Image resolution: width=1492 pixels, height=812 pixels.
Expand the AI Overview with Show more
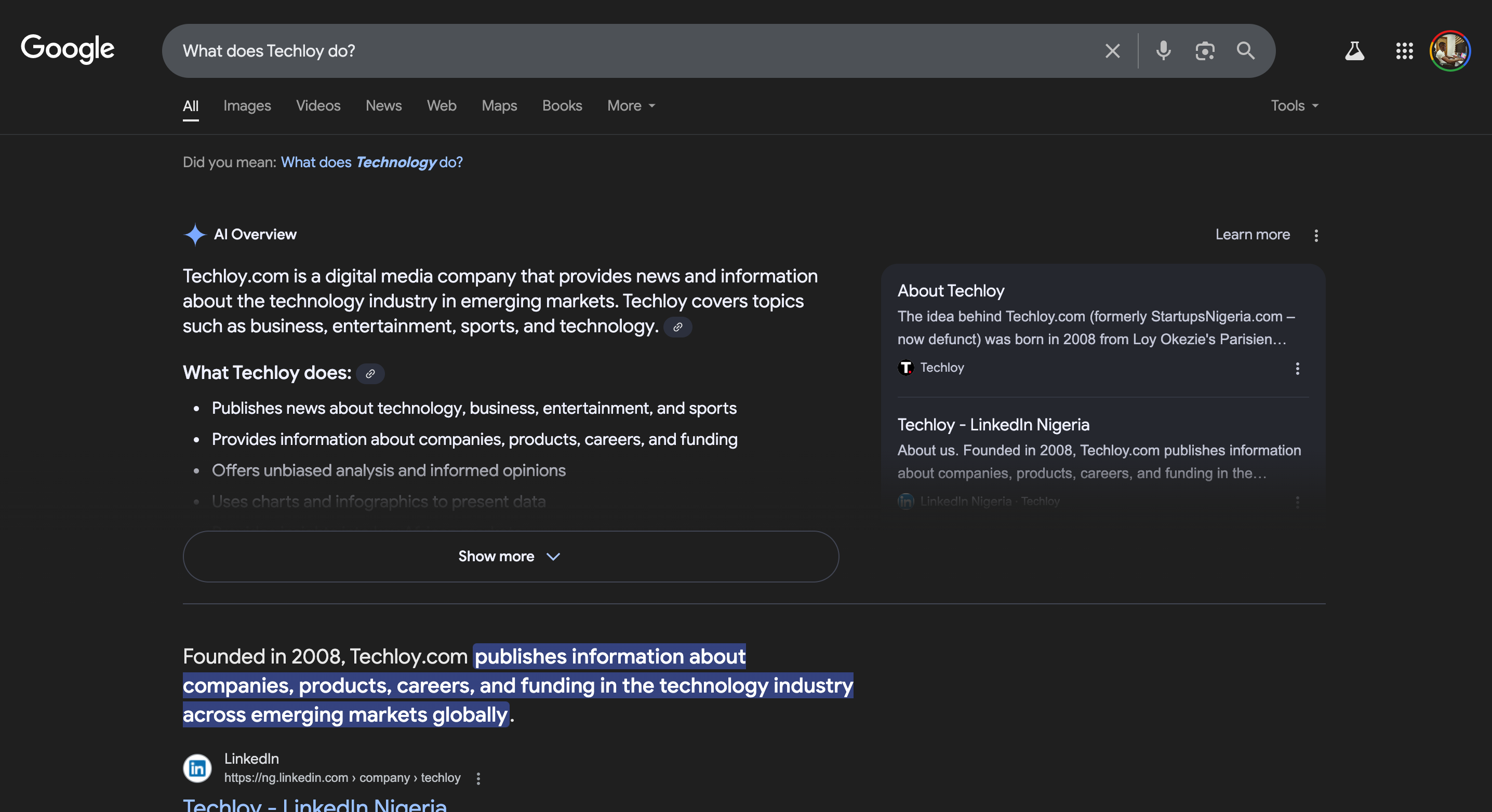pyautogui.click(x=510, y=556)
